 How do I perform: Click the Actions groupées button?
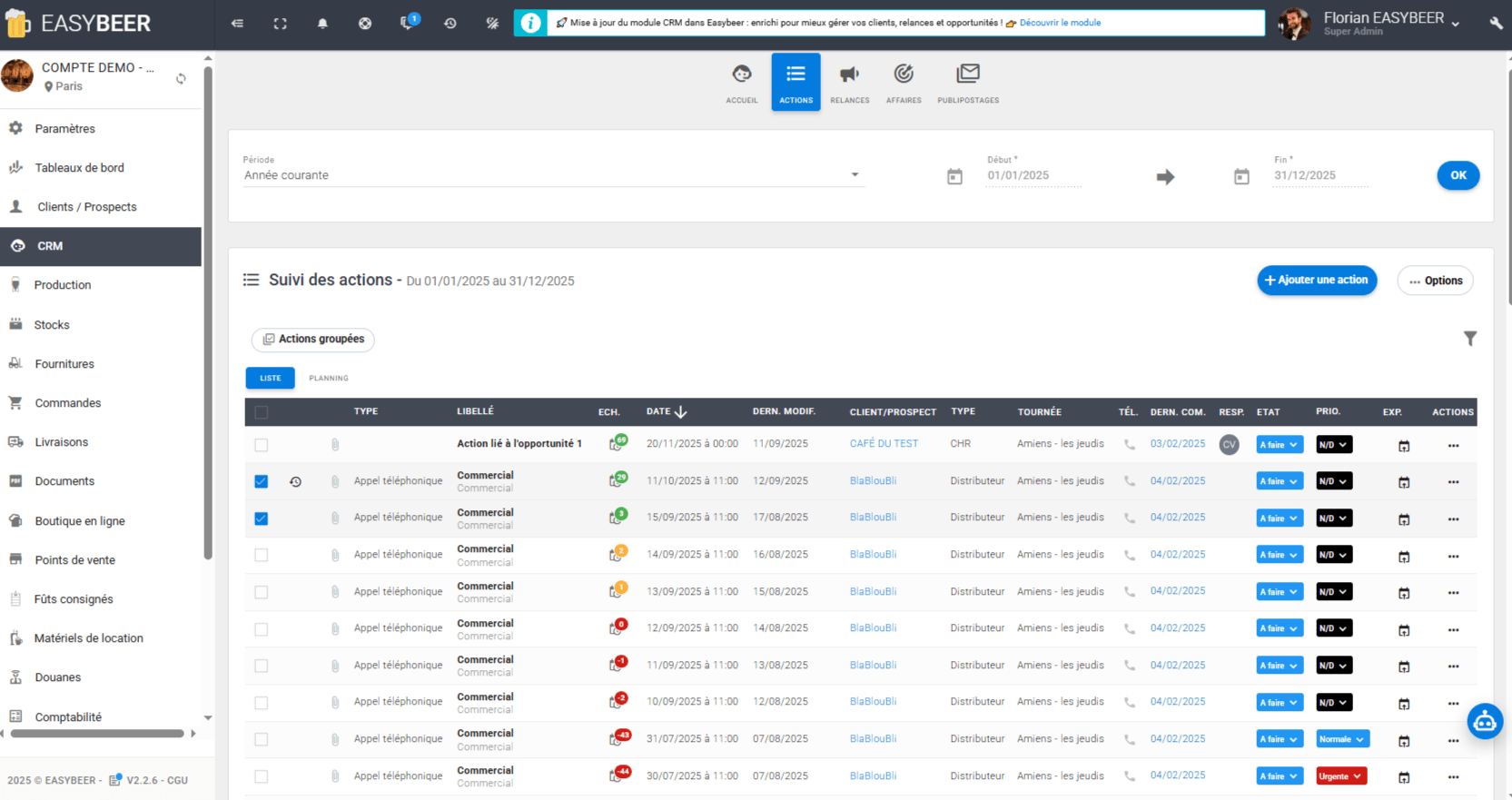click(313, 340)
